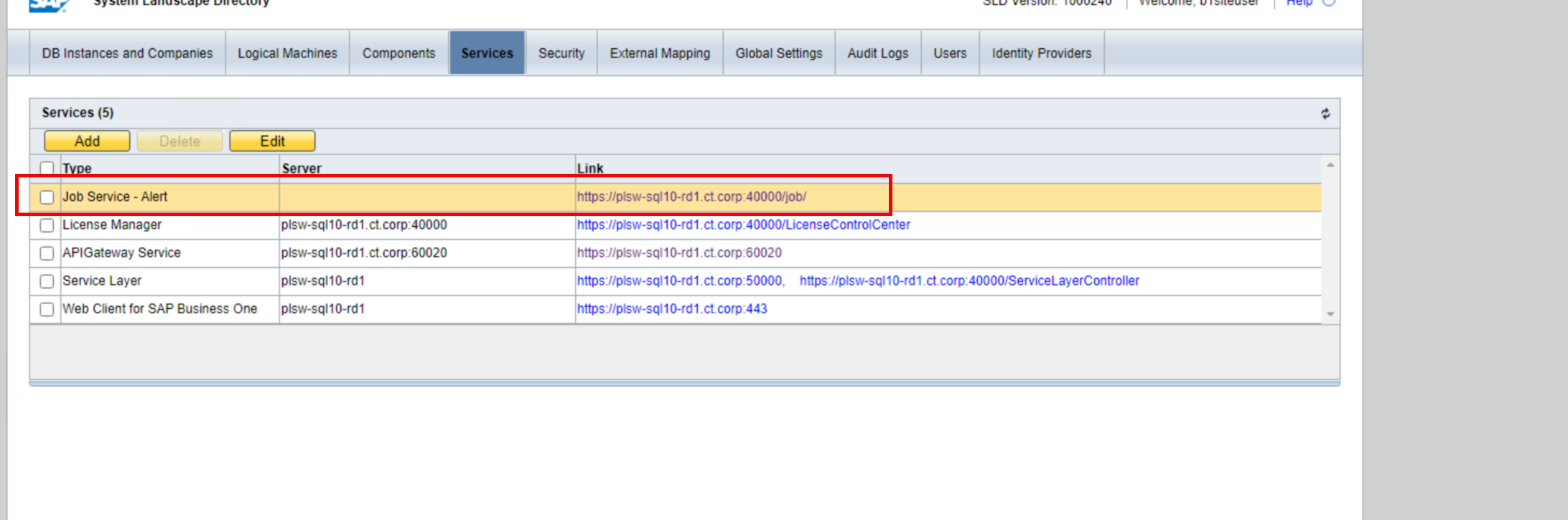Viewport: 1568px width, 520px height.
Task: Check the Service Layer checkbox
Action: click(x=47, y=282)
